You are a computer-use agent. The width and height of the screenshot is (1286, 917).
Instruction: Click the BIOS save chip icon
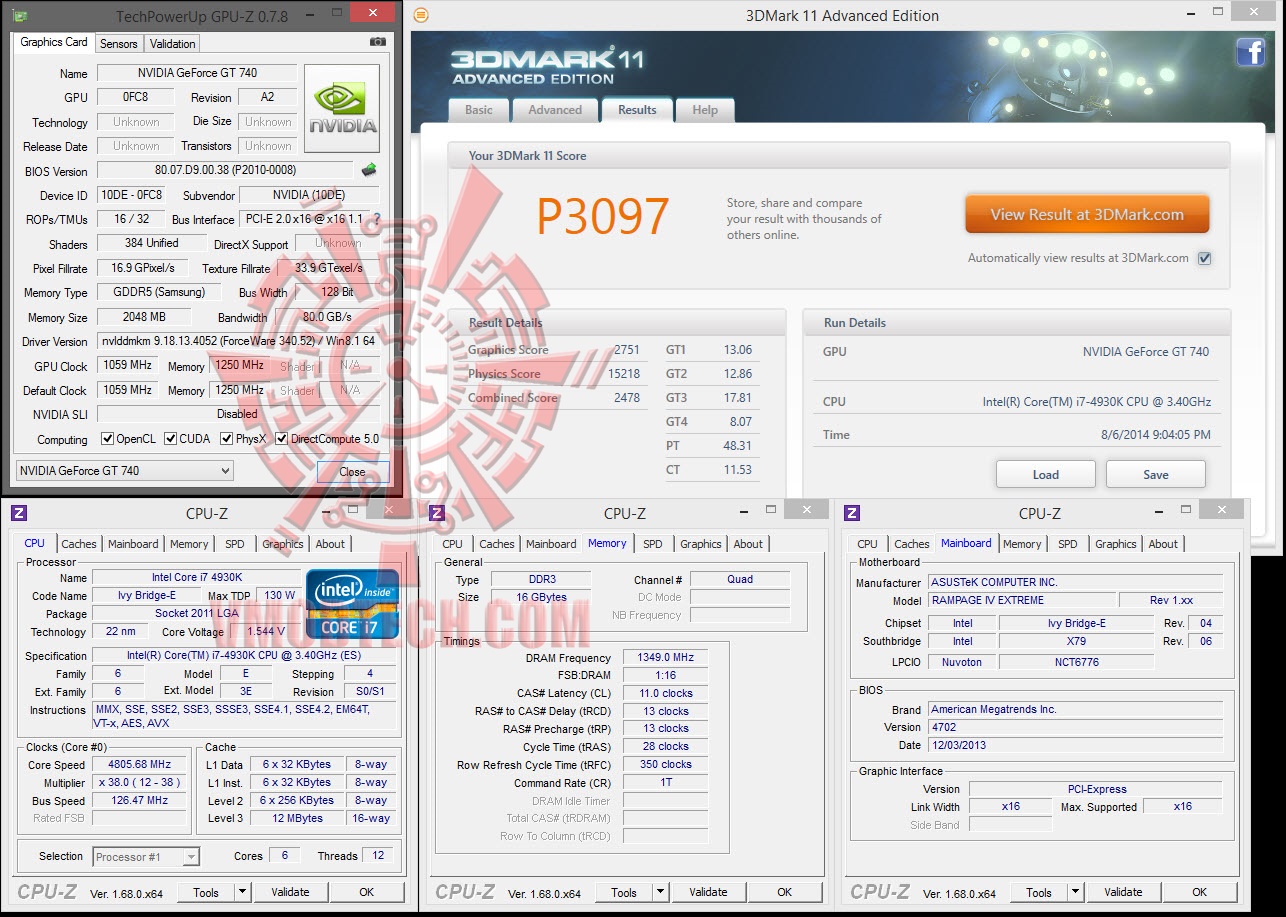369,170
